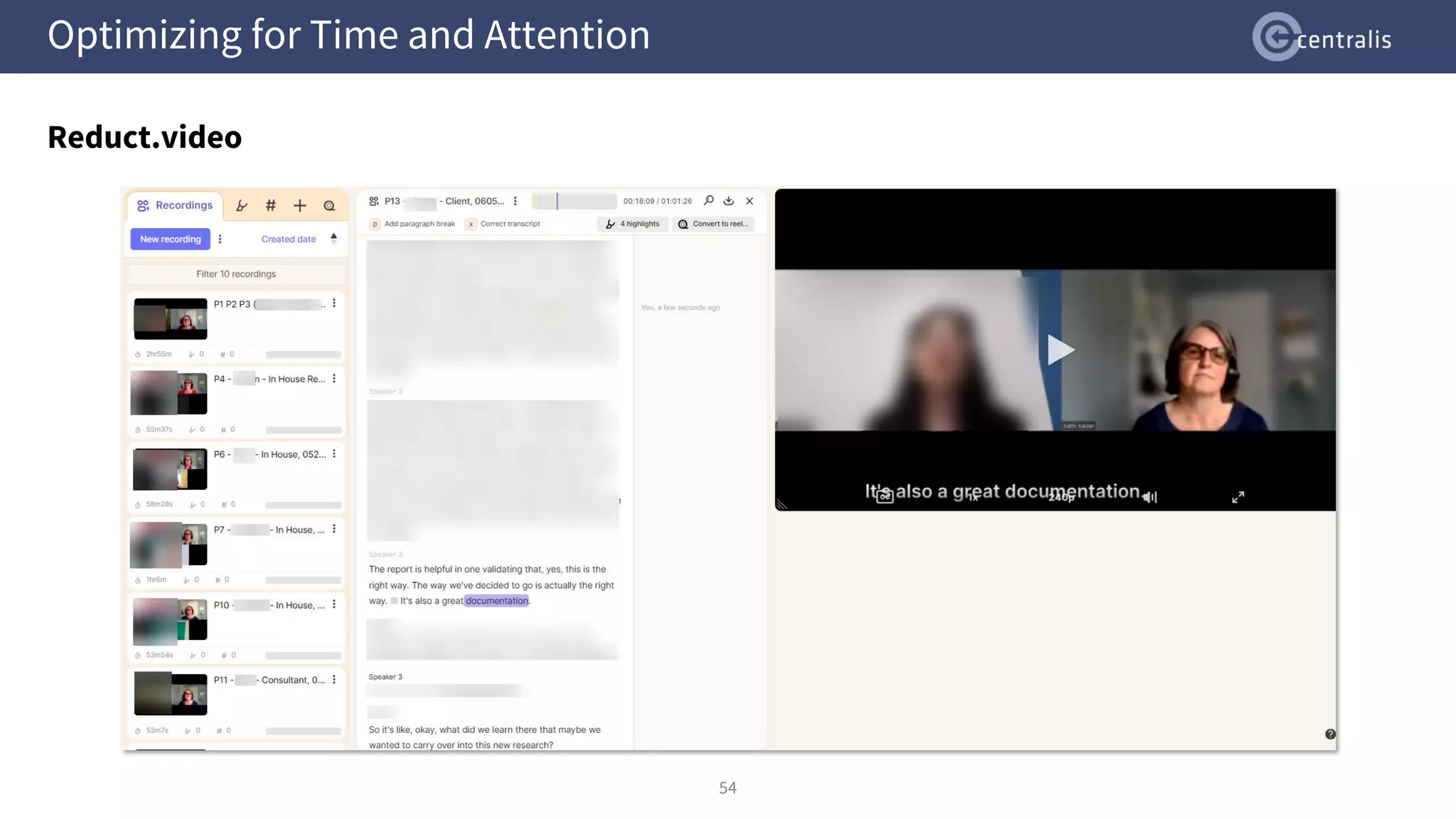Open the kebab menu for P4 recording
Screen dimensions: 1456x819
(x=334, y=379)
